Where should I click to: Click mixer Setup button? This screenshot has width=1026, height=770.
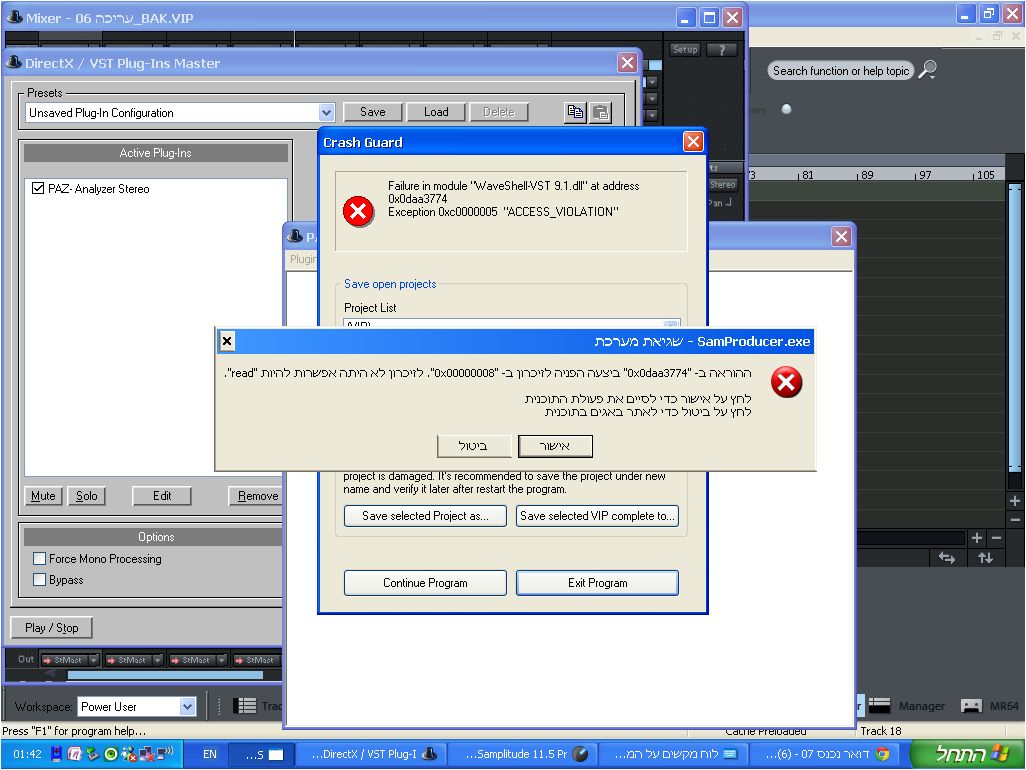685,50
